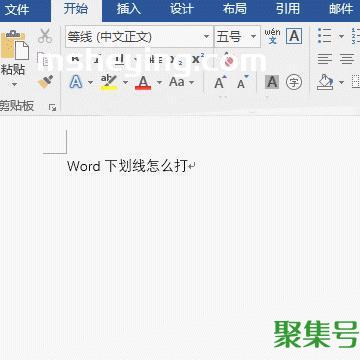Click the Increase Font Size icon
This screenshot has width=360, height=360.
(x=220, y=82)
